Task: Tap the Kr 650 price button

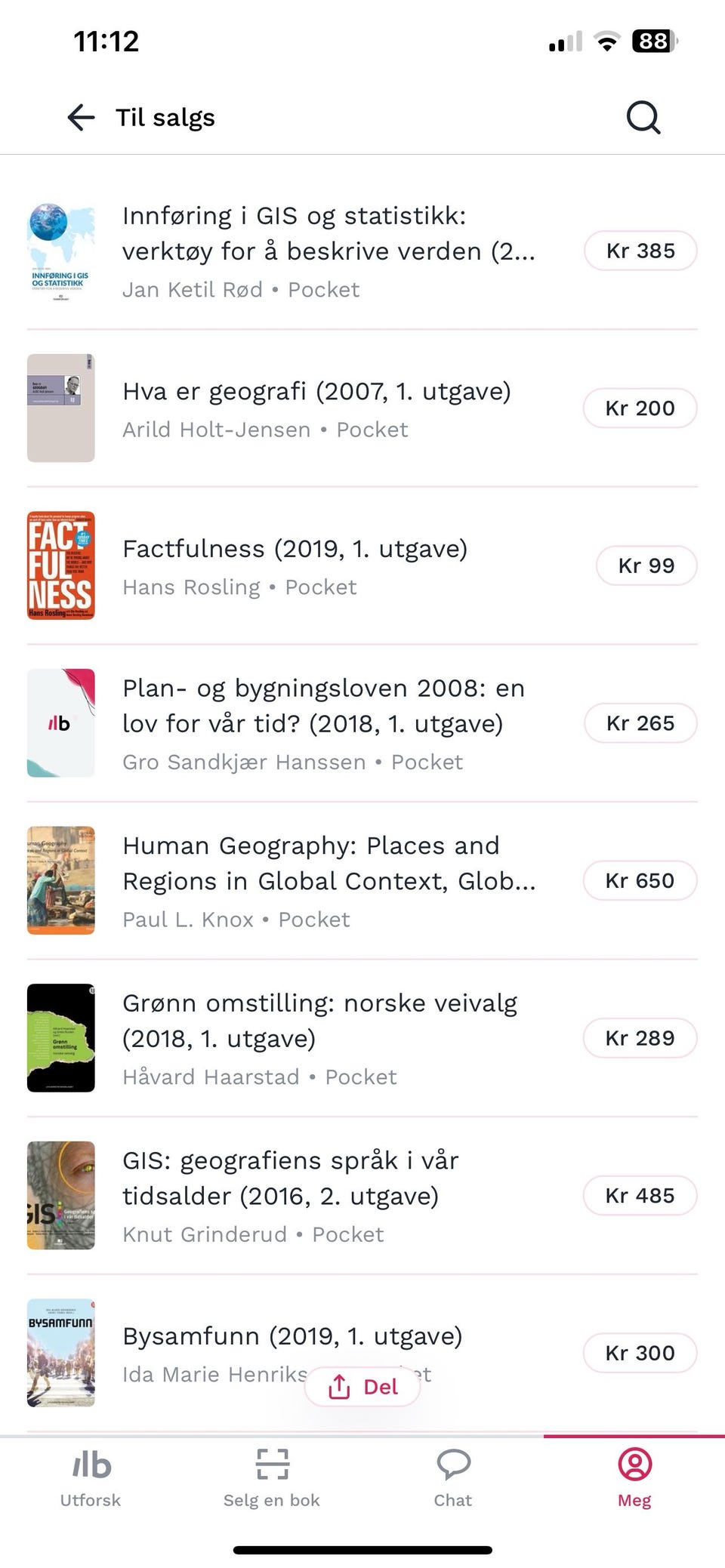Action: pyautogui.click(x=640, y=880)
